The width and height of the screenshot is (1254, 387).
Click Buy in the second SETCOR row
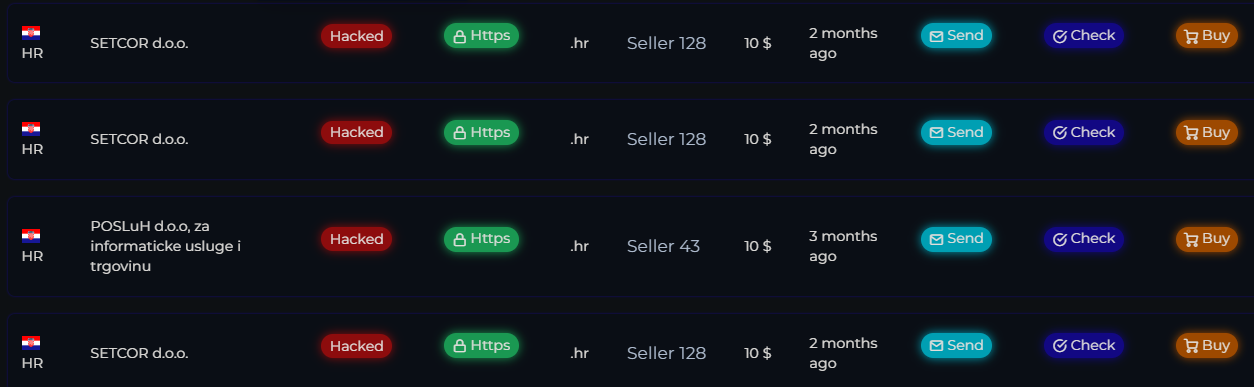[x=1206, y=133]
